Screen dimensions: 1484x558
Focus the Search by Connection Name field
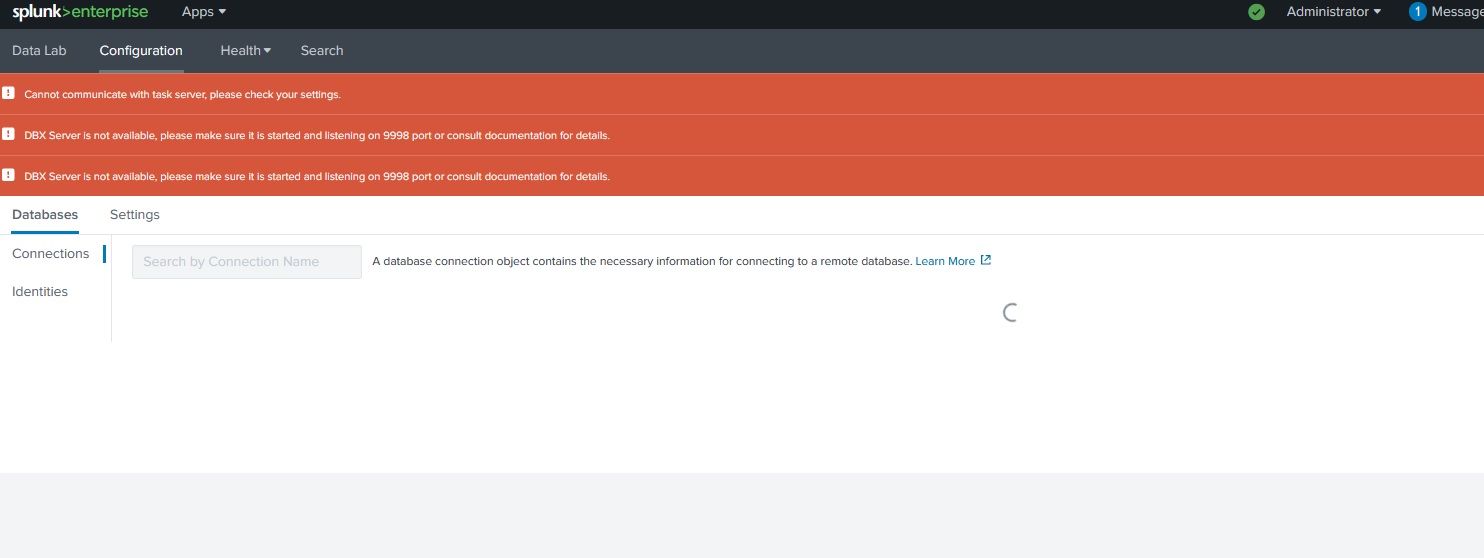[247, 262]
